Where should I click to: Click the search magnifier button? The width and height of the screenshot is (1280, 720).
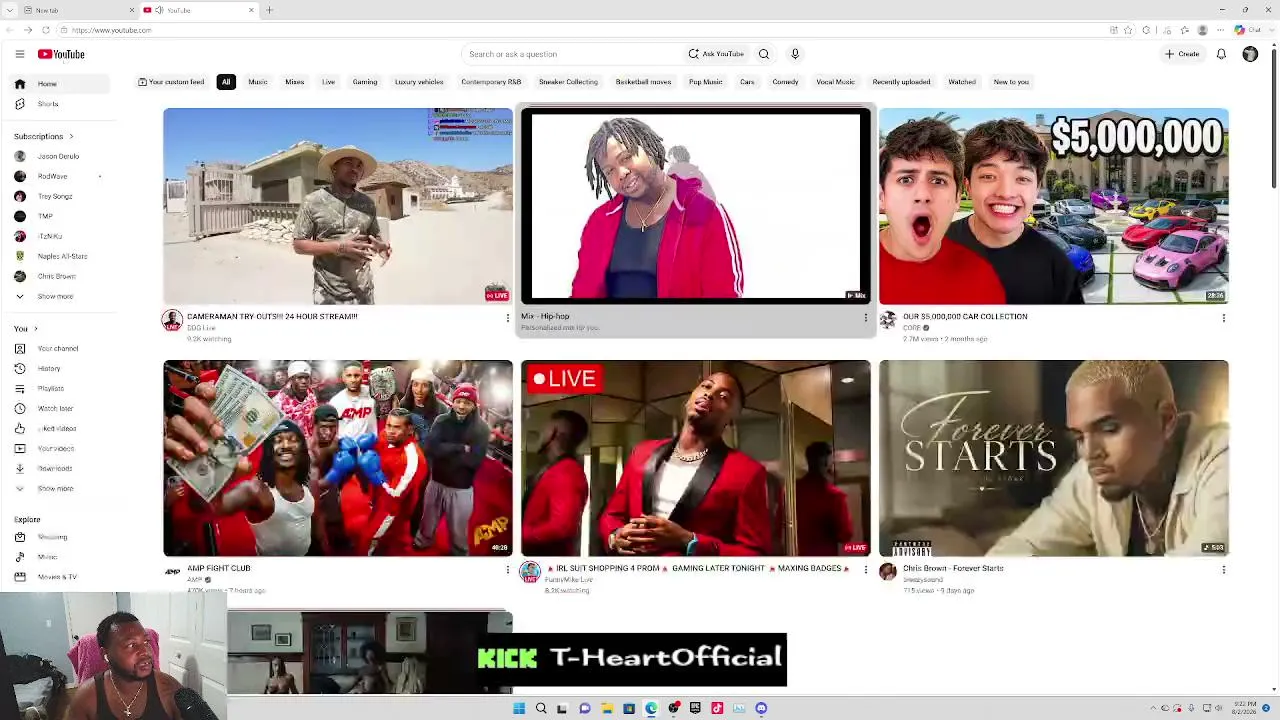(x=764, y=54)
